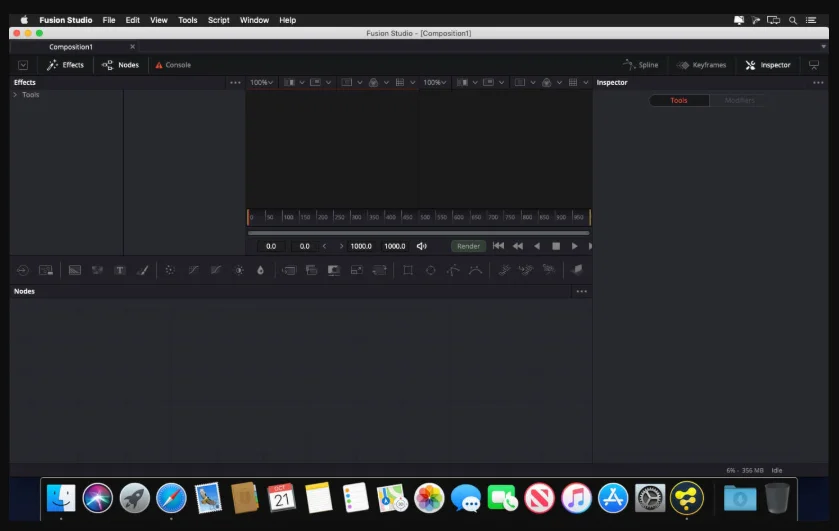
Task: Add a Polygon mask from the toolbar
Action: [x=453, y=270]
